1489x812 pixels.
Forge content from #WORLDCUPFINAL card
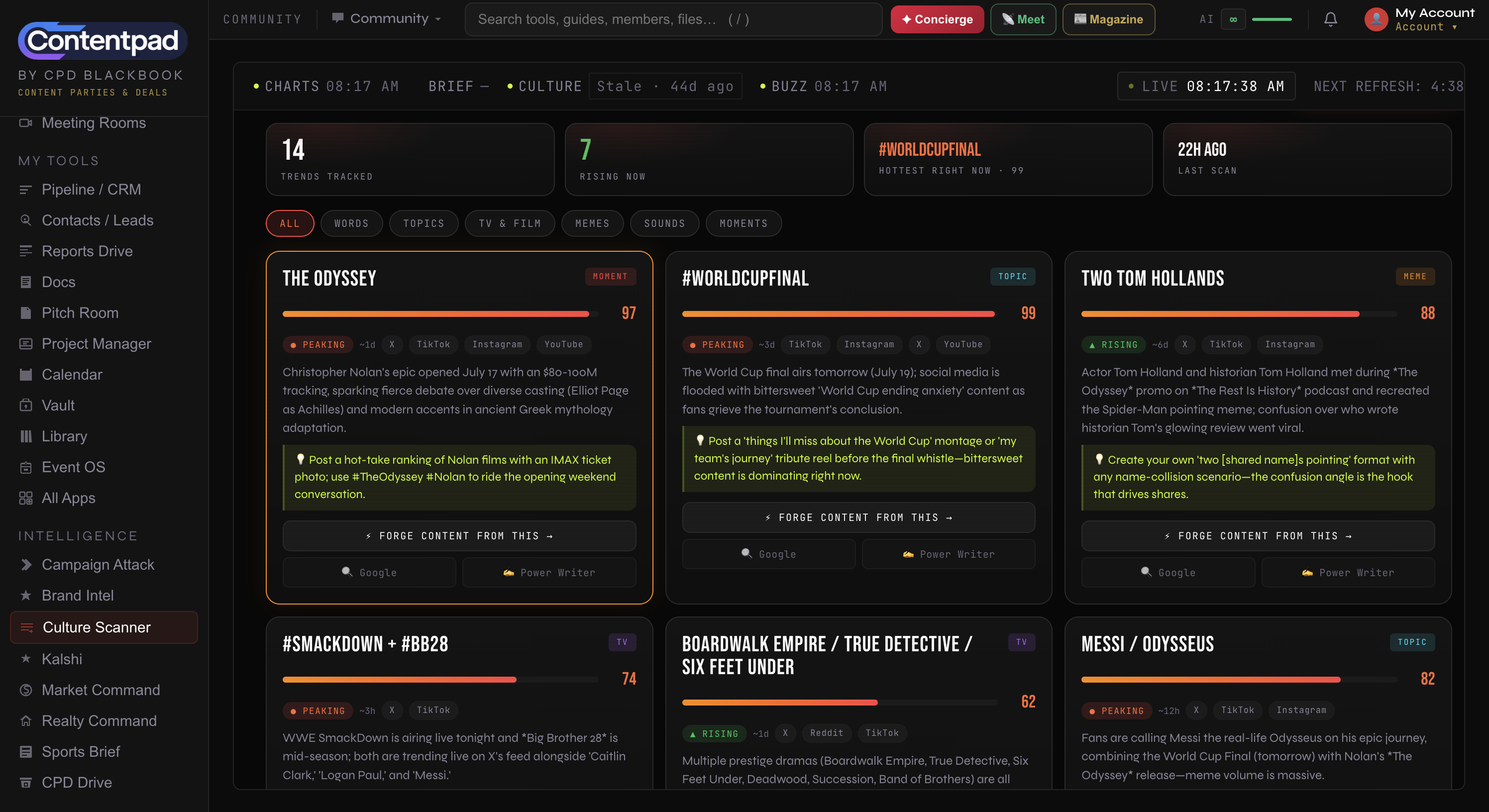[x=858, y=517]
